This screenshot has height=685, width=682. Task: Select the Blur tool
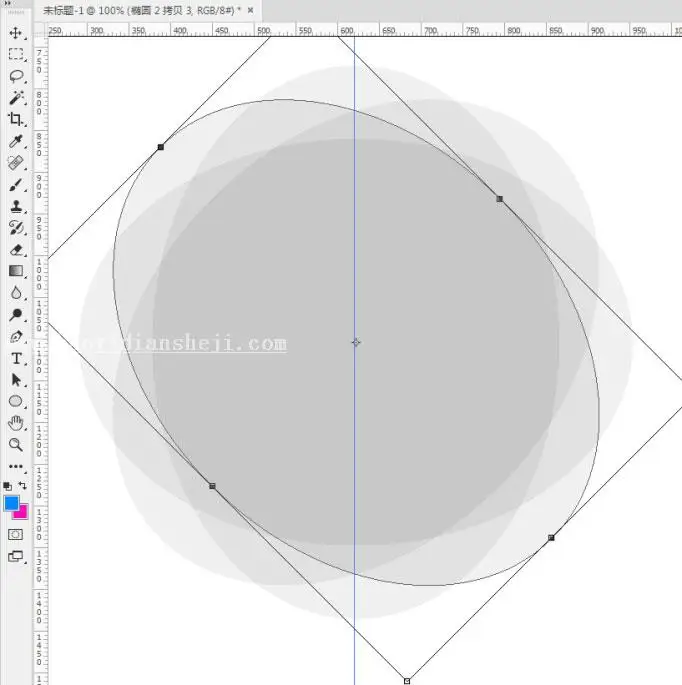[16, 293]
